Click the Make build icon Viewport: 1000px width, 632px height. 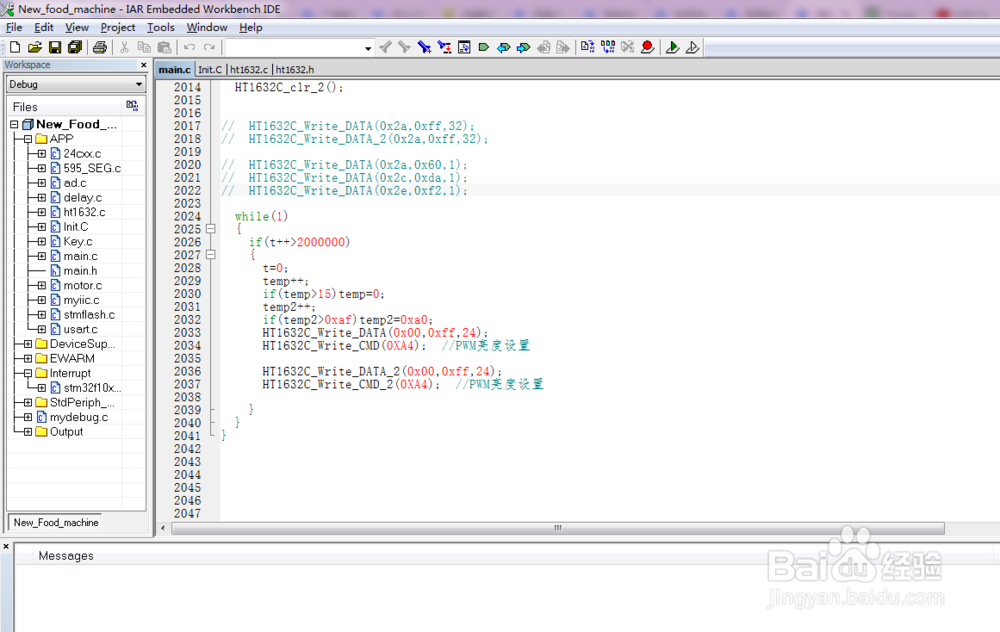(x=608, y=47)
